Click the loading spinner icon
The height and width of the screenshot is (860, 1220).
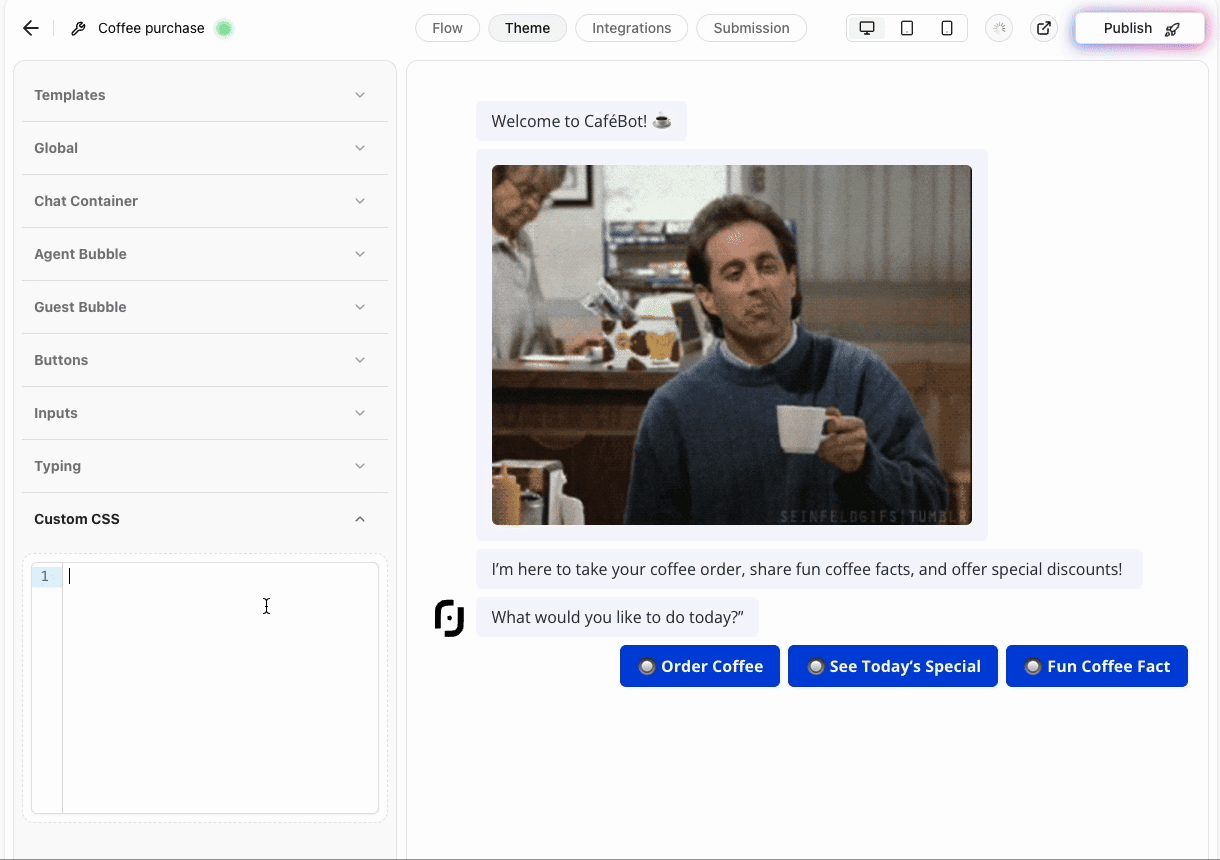point(998,28)
